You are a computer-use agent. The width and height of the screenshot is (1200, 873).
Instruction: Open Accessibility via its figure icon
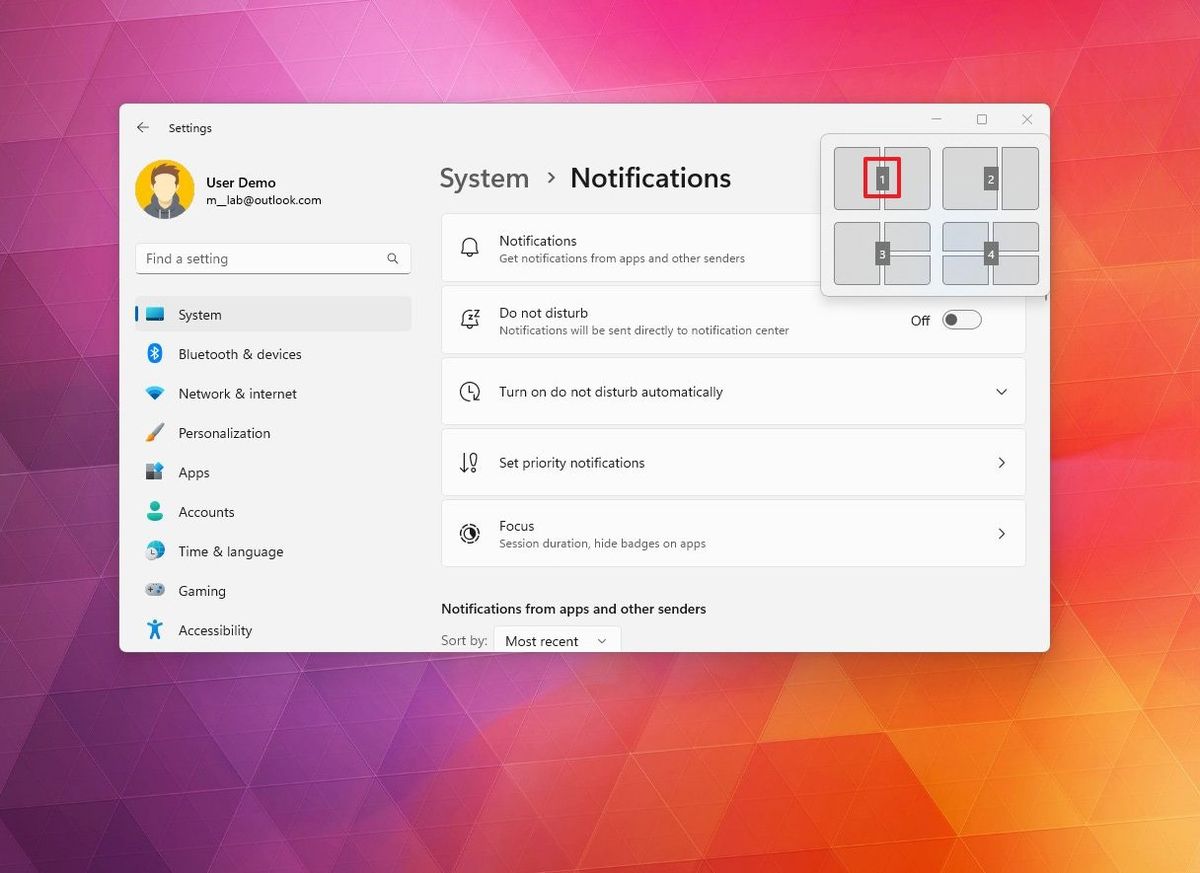tap(157, 630)
